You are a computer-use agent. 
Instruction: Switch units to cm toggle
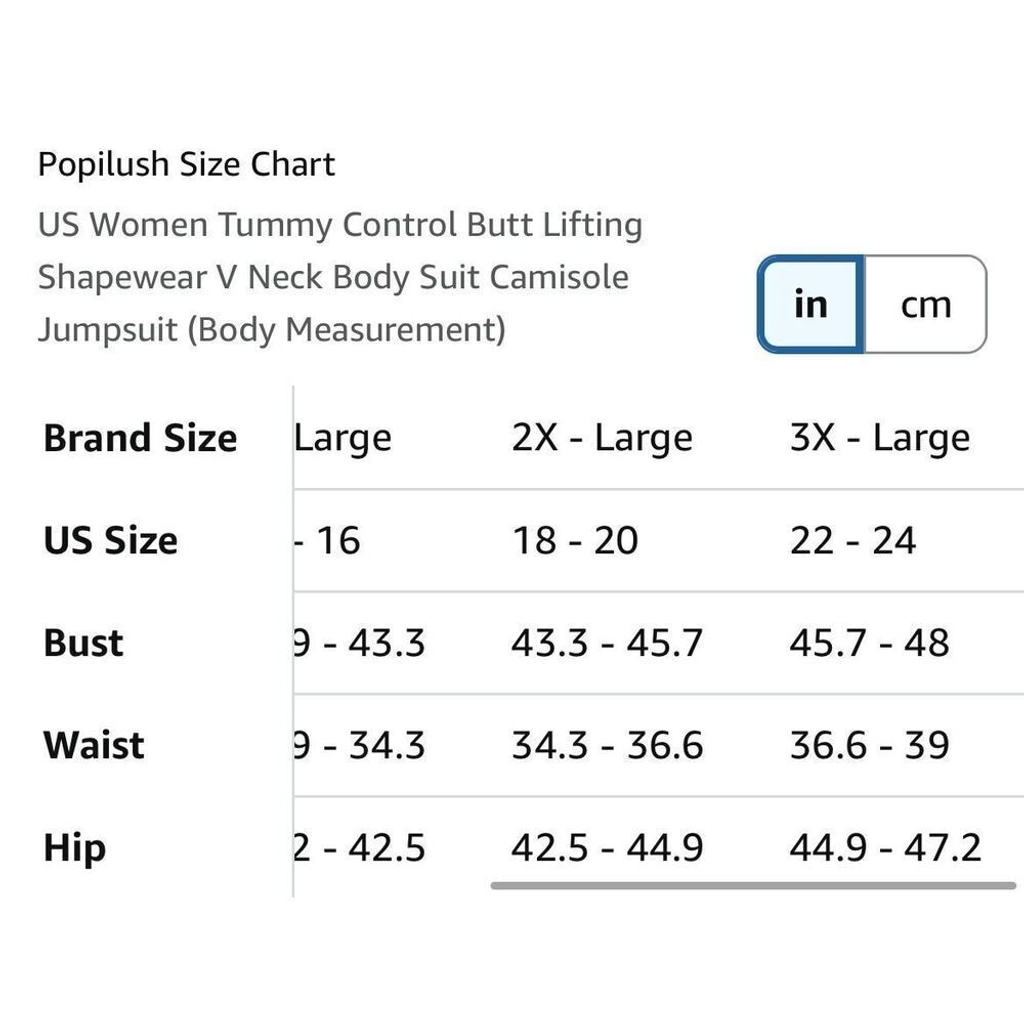[925, 304]
